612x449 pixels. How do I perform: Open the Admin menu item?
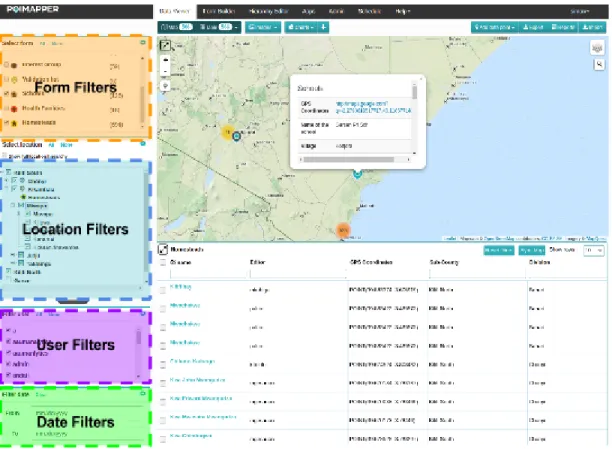[336, 11]
